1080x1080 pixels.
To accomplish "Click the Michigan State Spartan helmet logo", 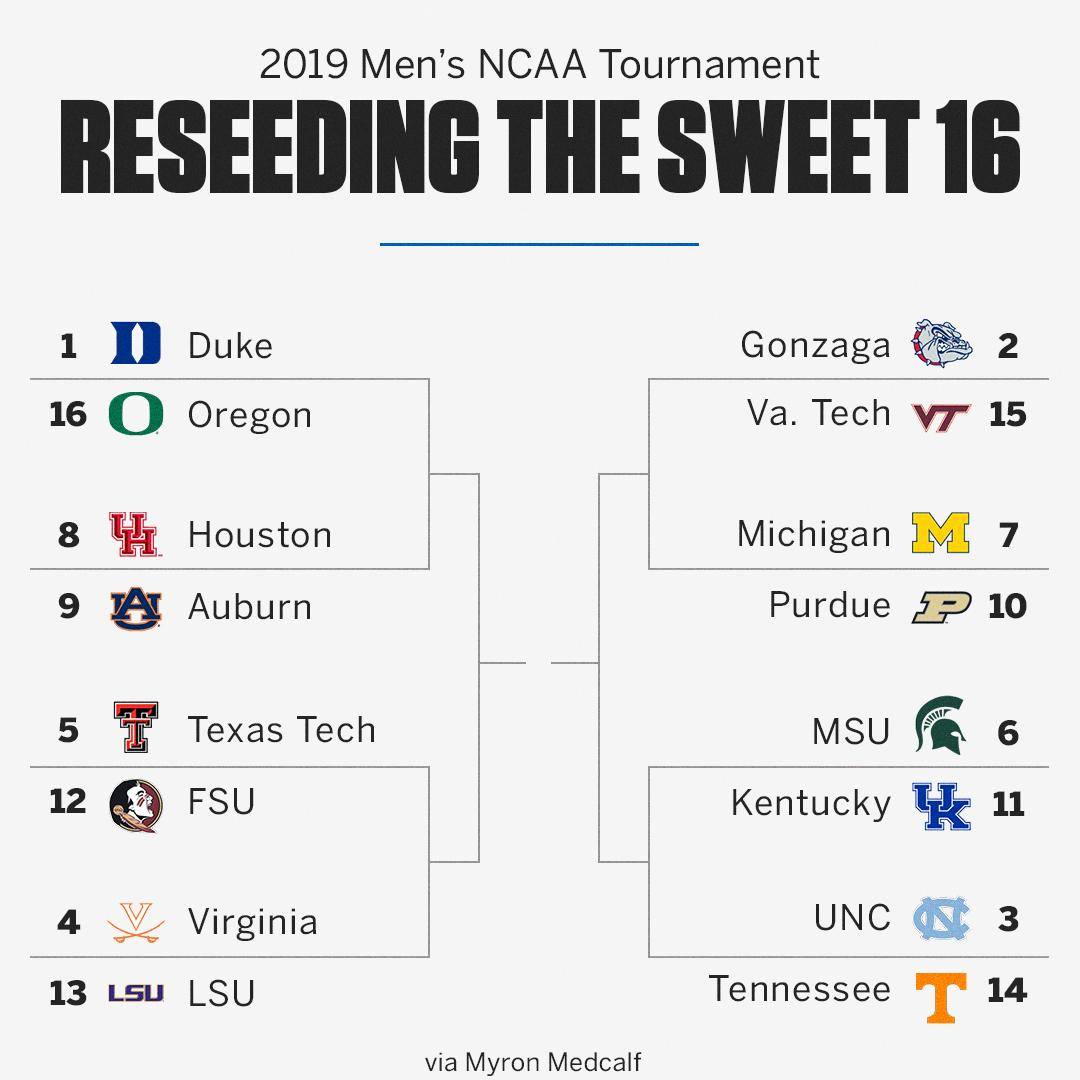I will [940, 724].
